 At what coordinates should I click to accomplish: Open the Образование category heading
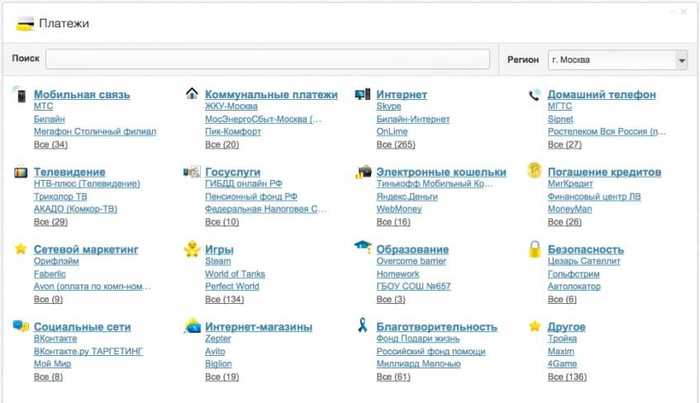click(x=412, y=249)
